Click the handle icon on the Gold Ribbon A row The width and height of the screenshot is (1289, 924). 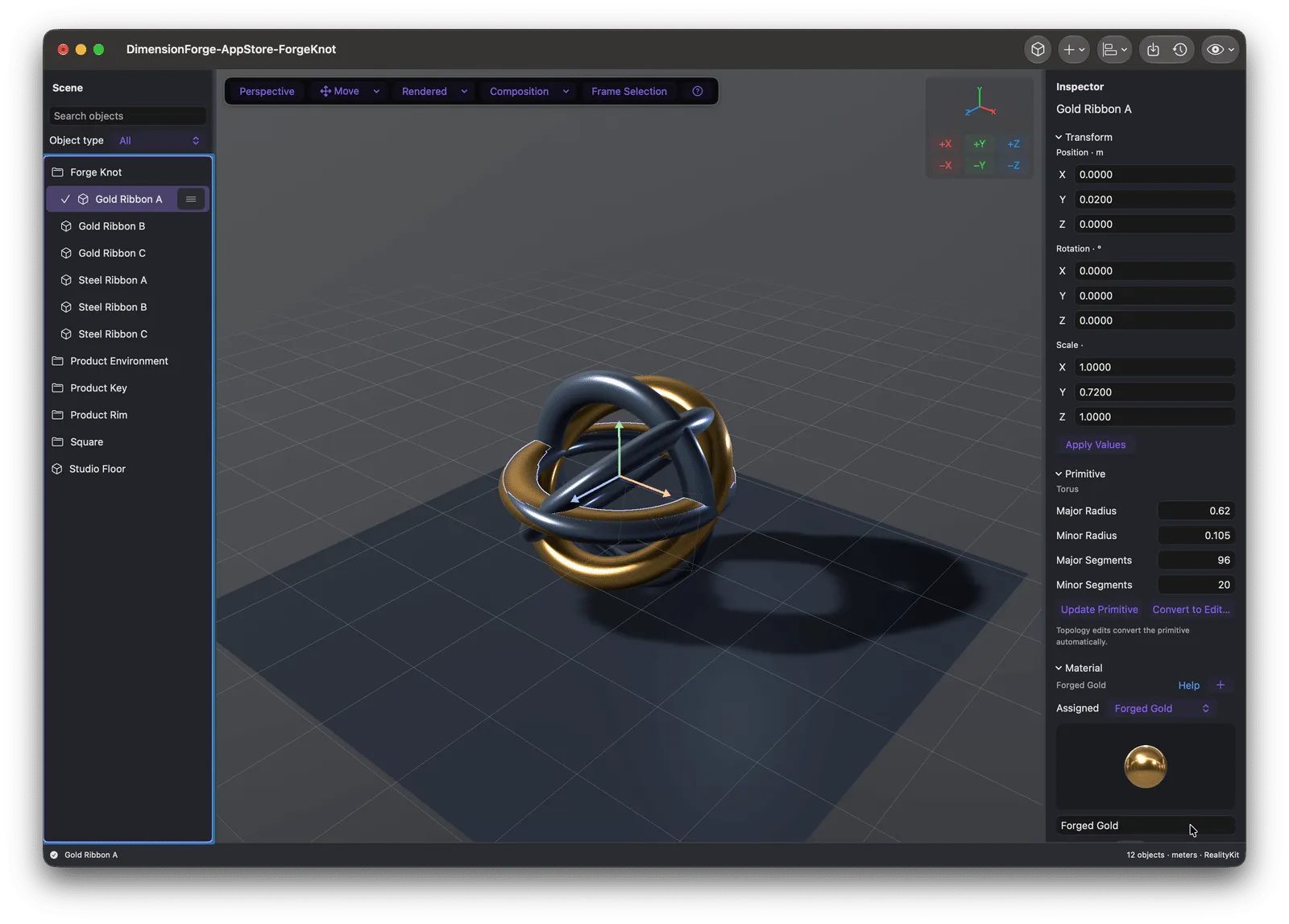(x=191, y=199)
